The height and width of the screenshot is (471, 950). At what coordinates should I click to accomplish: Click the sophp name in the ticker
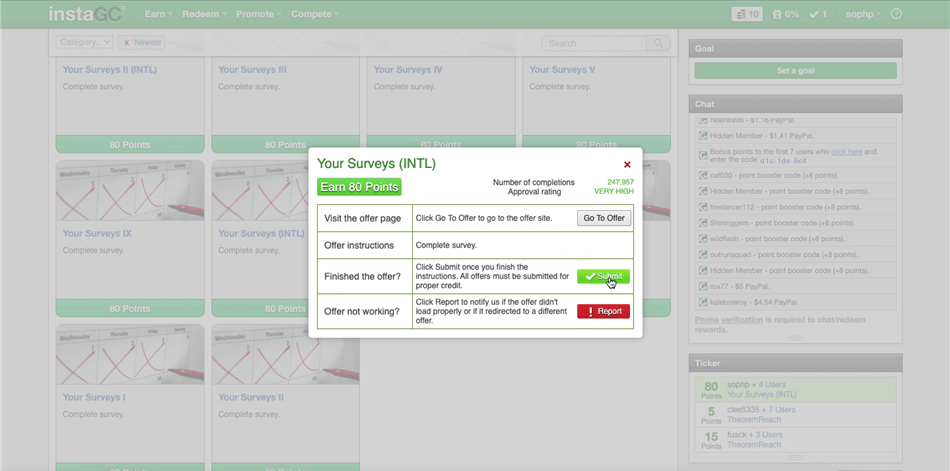(738, 384)
